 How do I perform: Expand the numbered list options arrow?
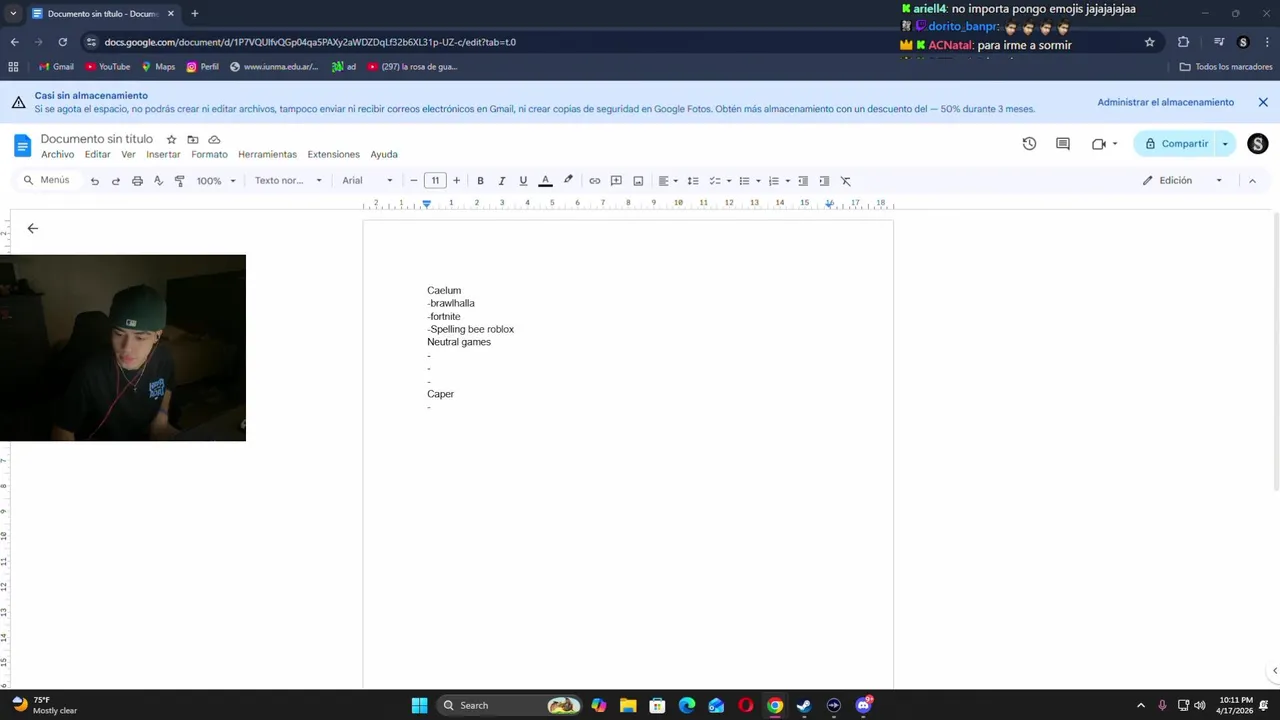[x=788, y=181]
